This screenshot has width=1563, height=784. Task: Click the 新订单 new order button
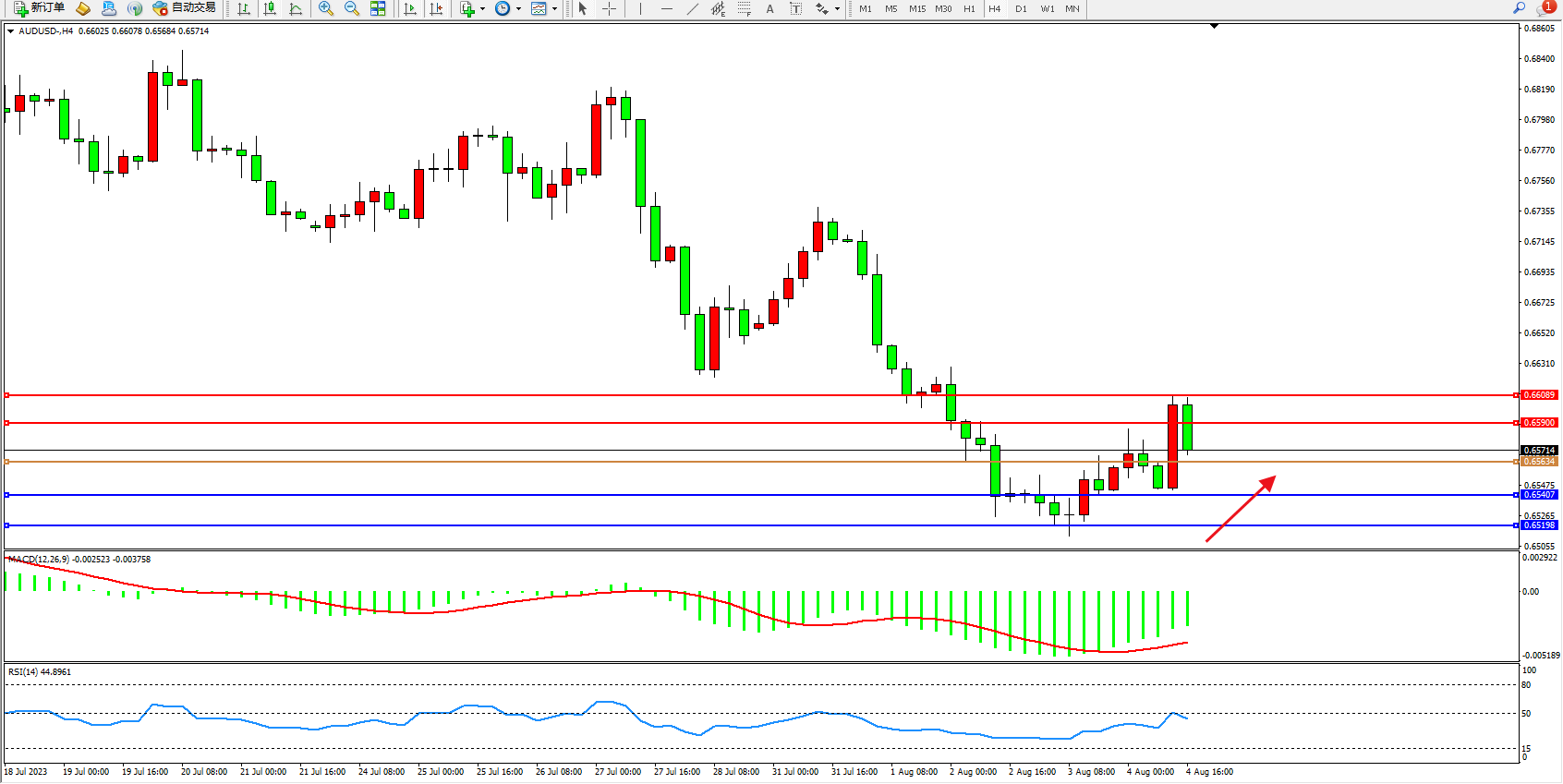pos(40,8)
